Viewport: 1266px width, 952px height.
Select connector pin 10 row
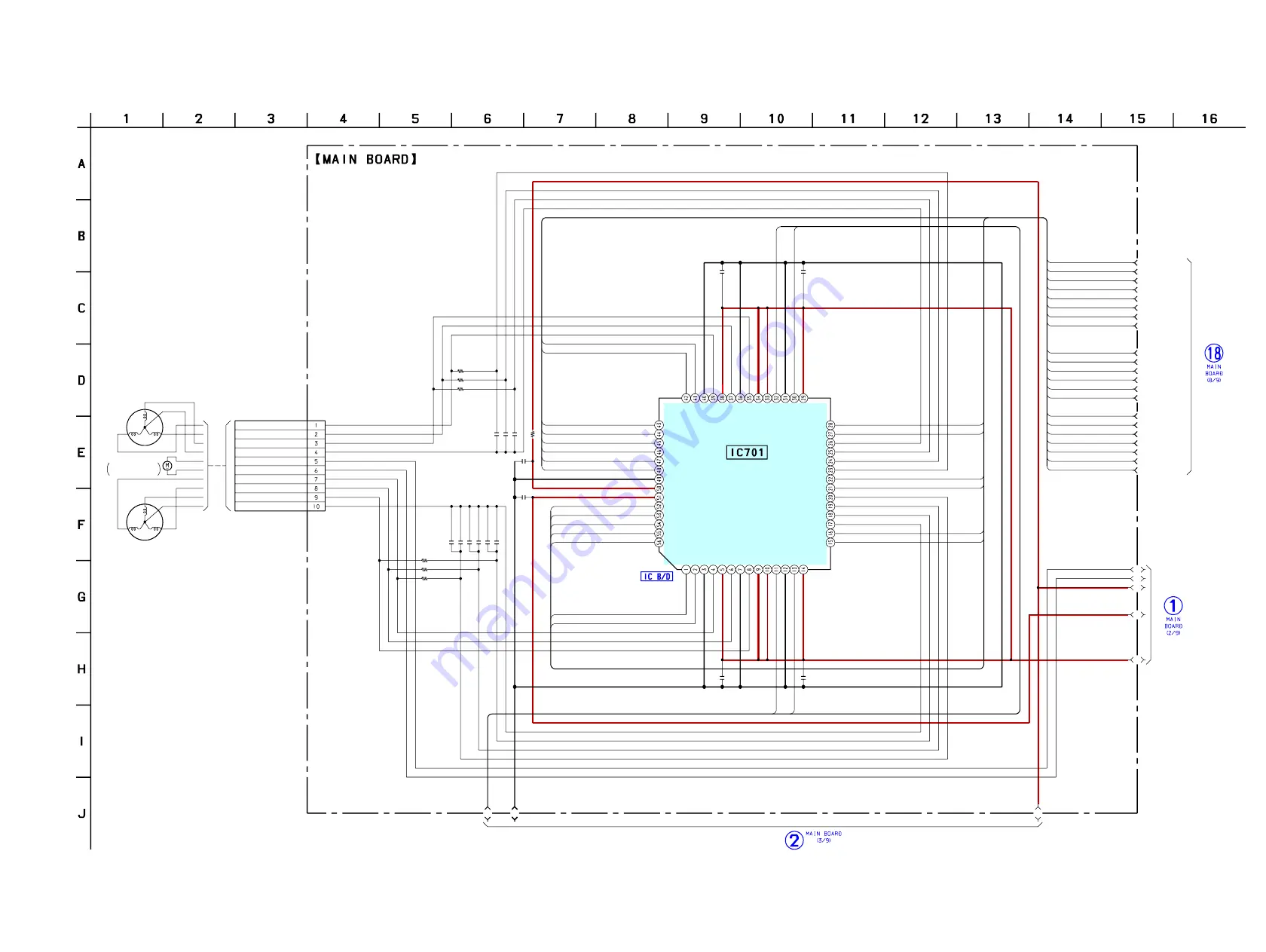280,507
